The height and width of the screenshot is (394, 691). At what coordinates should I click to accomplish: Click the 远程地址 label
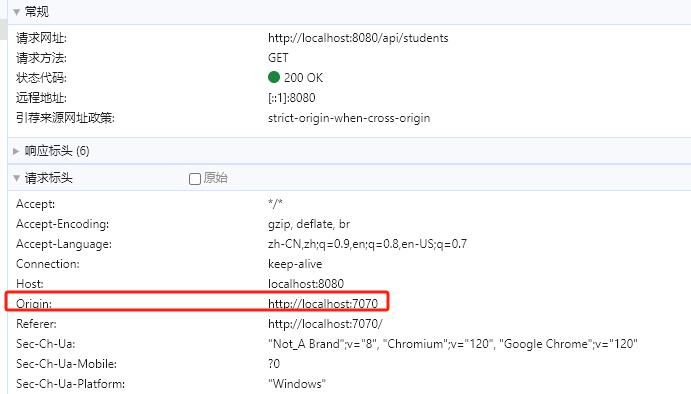point(41,98)
